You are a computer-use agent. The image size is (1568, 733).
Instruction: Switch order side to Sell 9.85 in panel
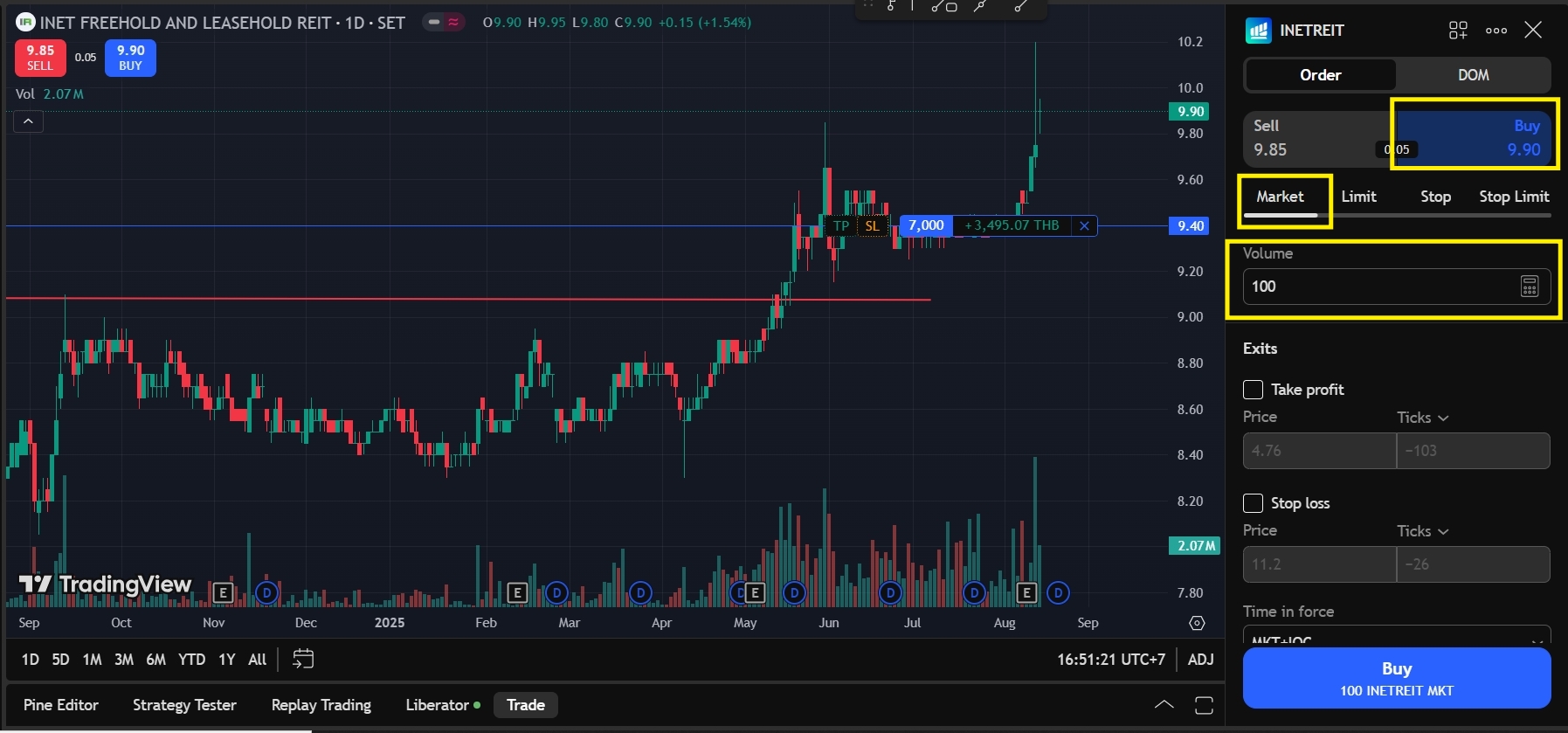[x=1316, y=138]
